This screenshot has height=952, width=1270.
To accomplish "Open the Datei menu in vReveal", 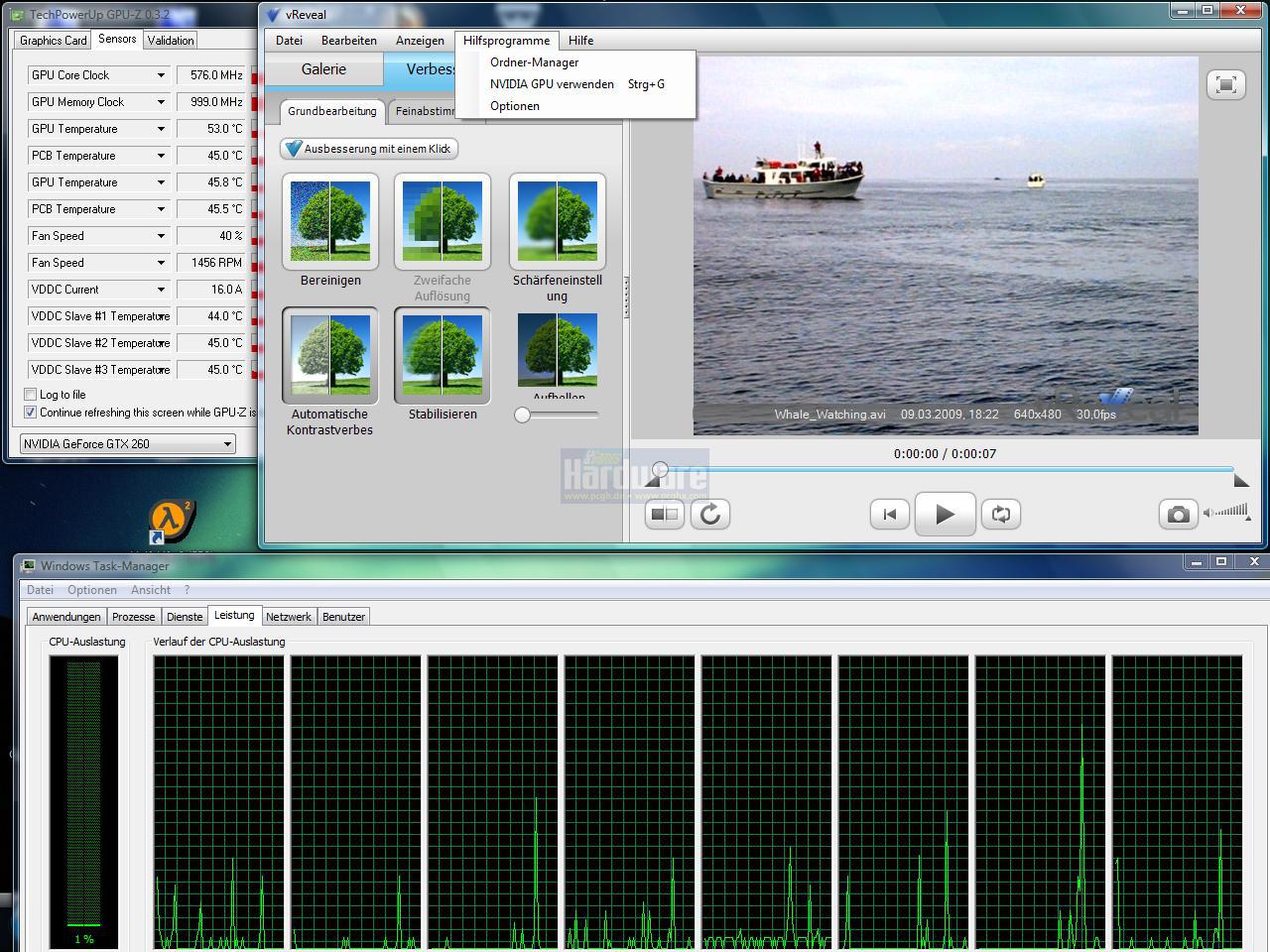I will (289, 41).
